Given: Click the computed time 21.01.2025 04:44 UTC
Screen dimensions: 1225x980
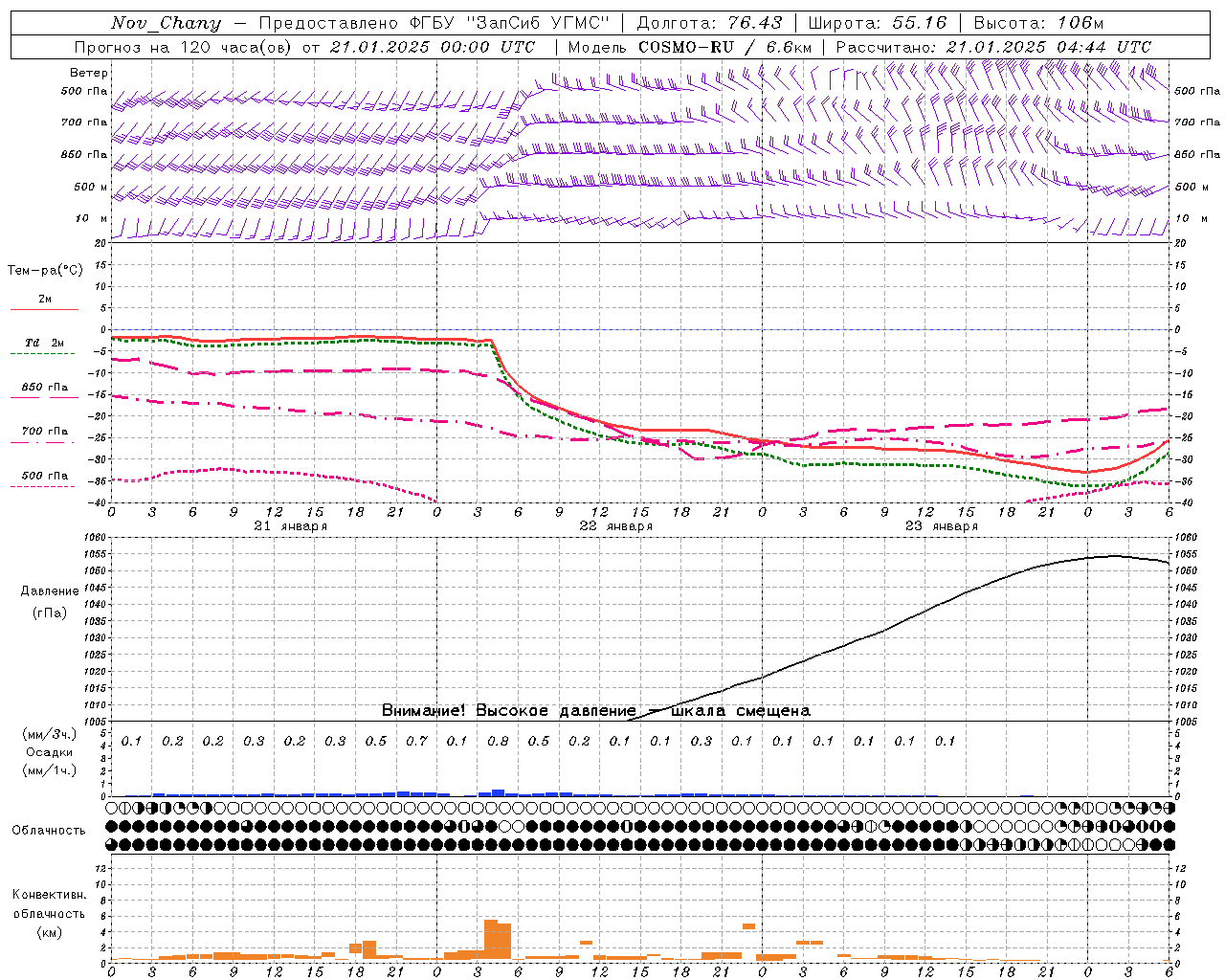Looking at the screenshot, I should click(x=1049, y=47).
